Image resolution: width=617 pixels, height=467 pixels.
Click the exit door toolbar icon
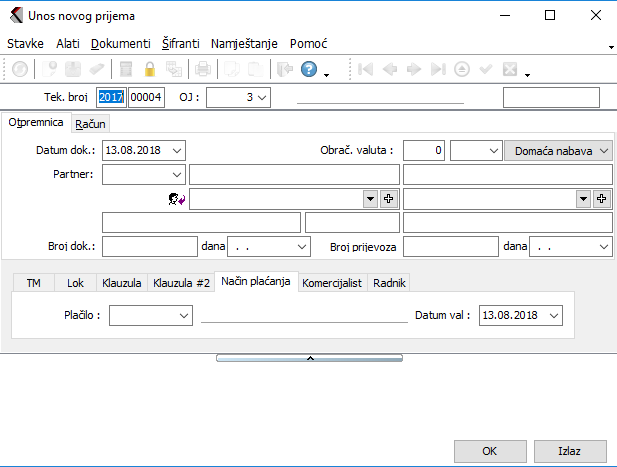click(283, 70)
